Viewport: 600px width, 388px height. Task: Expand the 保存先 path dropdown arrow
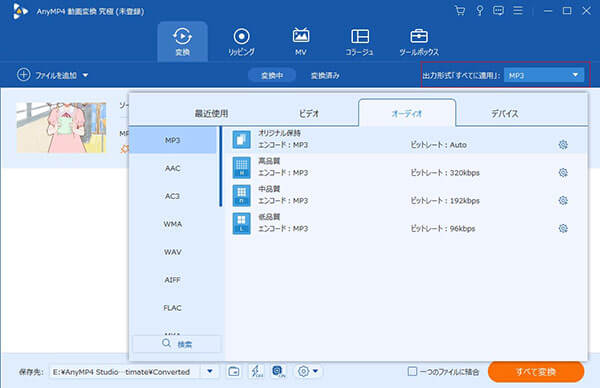coord(210,371)
